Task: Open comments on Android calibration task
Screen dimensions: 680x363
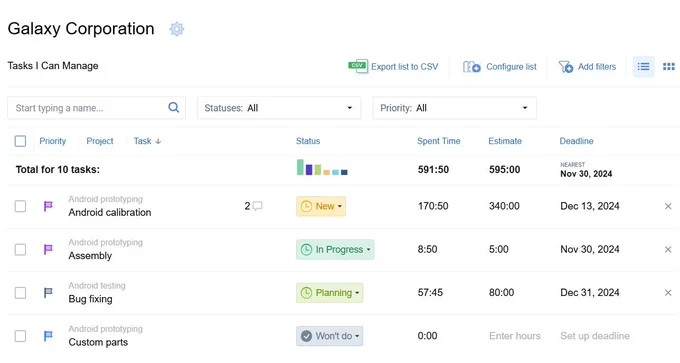Action: tap(253, 206)
